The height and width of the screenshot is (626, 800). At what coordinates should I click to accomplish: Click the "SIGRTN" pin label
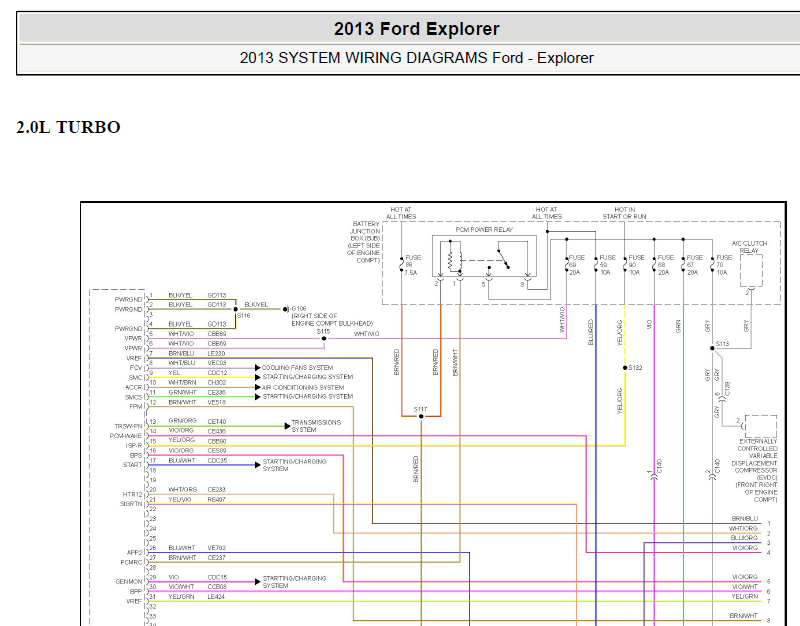131,504
